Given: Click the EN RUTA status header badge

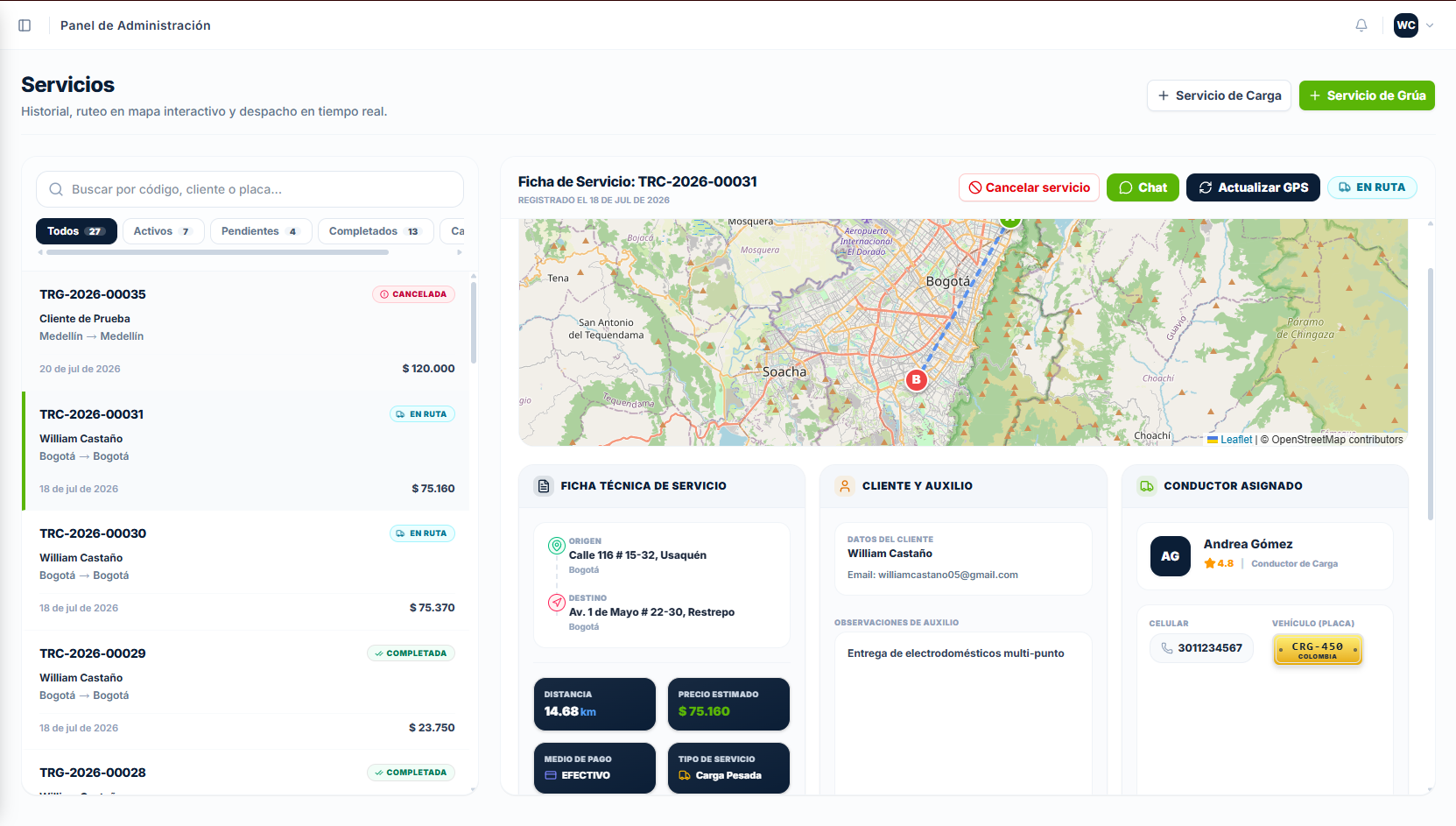Looking at the screenshot, I should pos(1372,187).
